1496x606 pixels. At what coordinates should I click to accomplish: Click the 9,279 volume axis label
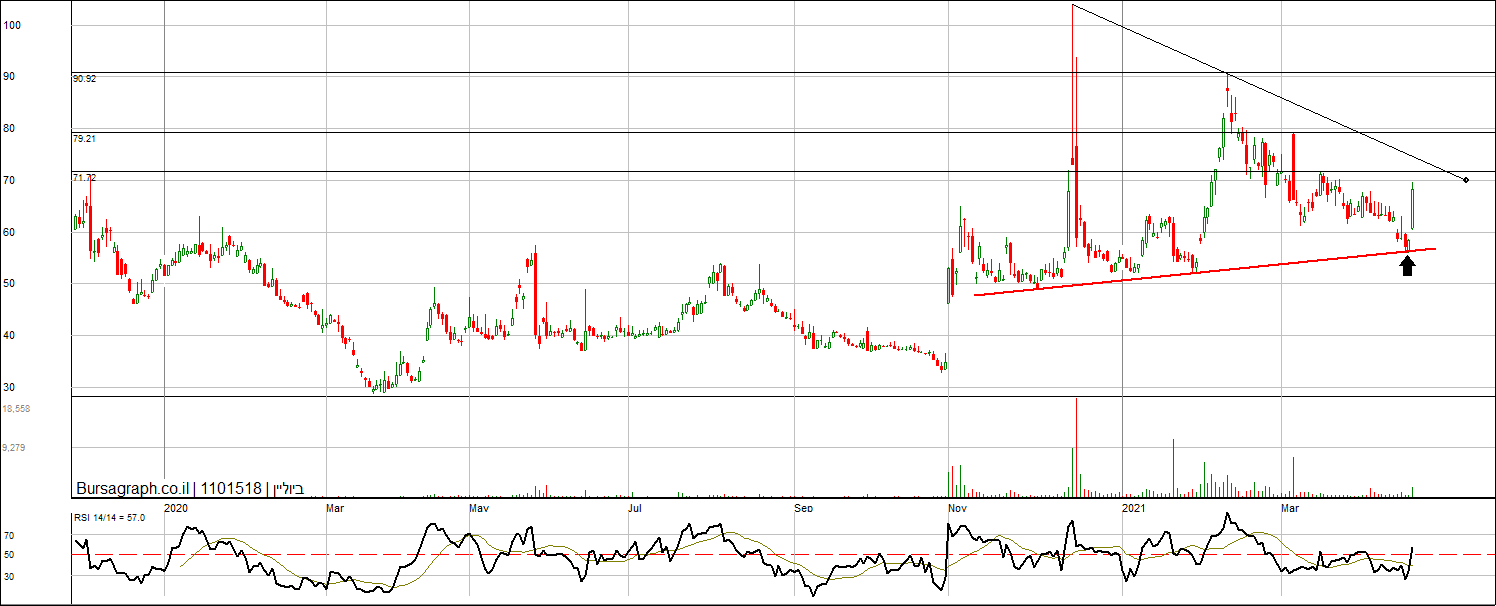click(x=14, y=448)
